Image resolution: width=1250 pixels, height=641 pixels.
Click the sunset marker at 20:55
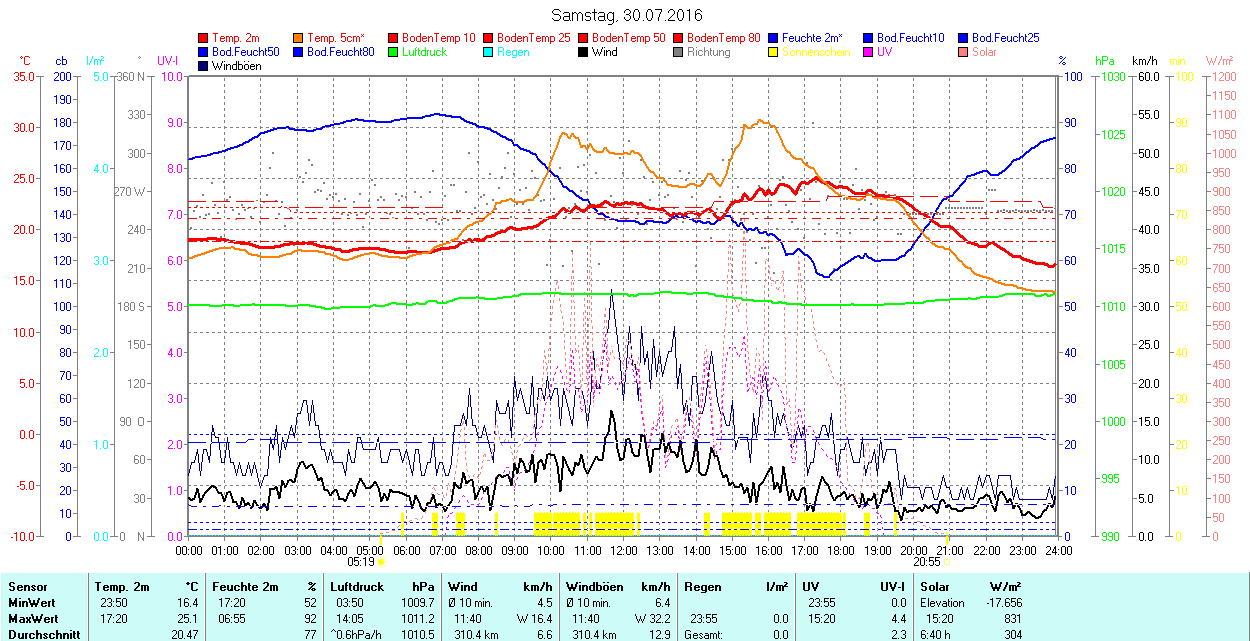coord(946,563)
